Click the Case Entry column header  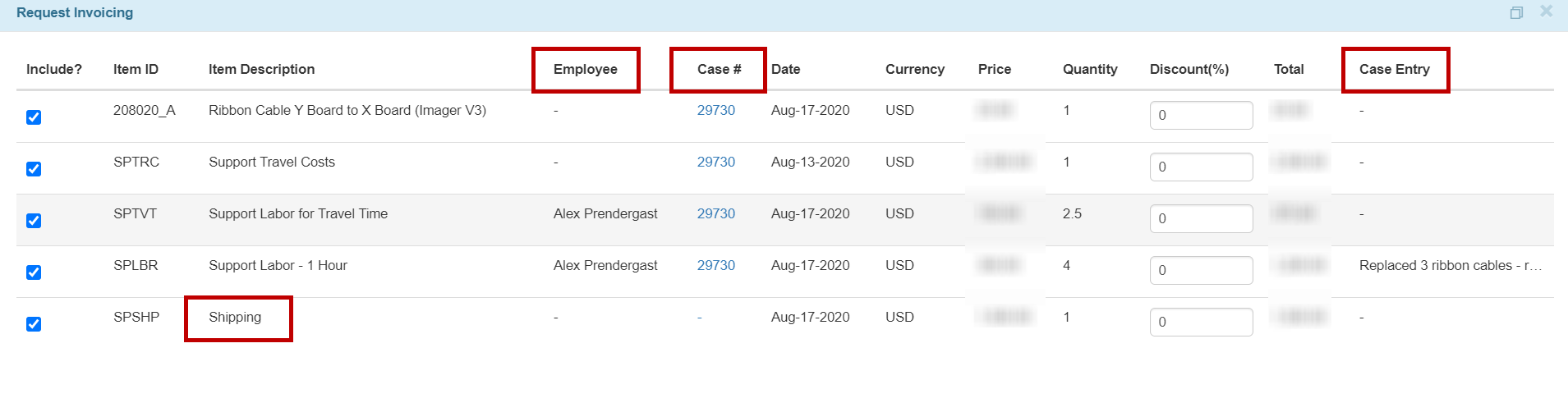[x=1394, y=69]
